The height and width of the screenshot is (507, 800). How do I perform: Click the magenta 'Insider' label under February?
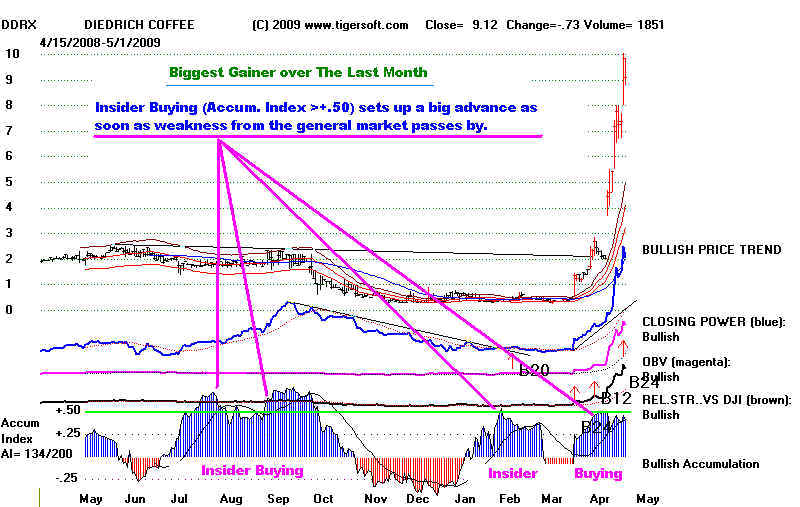click(512, 473)
